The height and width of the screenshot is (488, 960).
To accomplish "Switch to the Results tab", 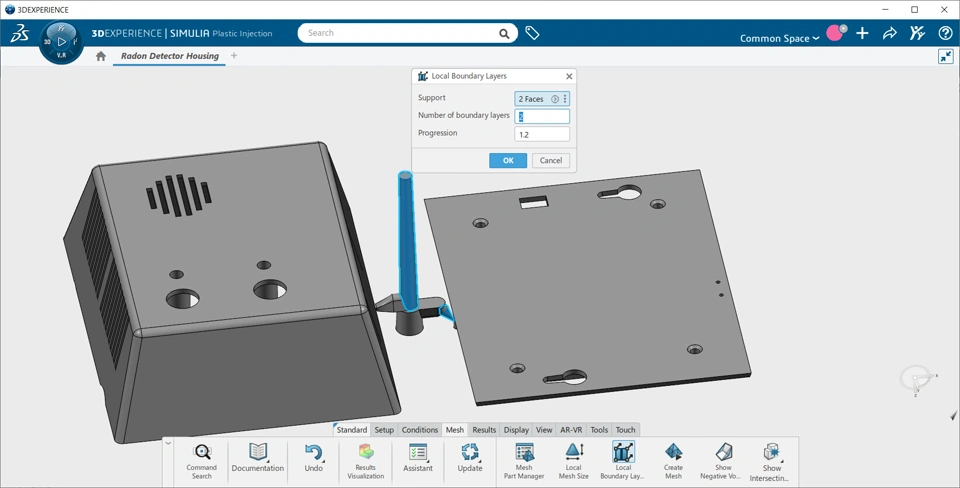I will tap(484, 430).
